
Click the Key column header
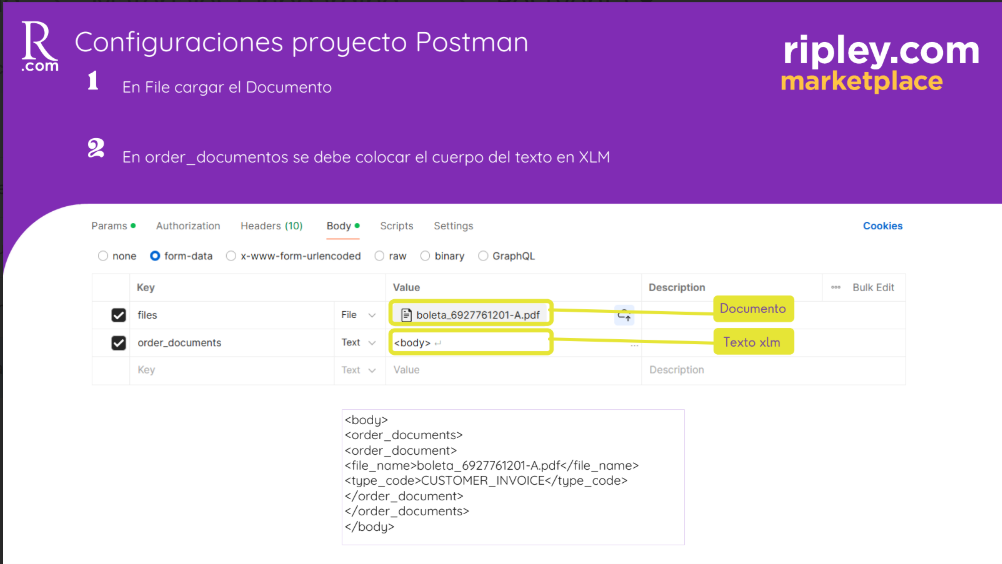pyautogui.click(x=146, y=287)
